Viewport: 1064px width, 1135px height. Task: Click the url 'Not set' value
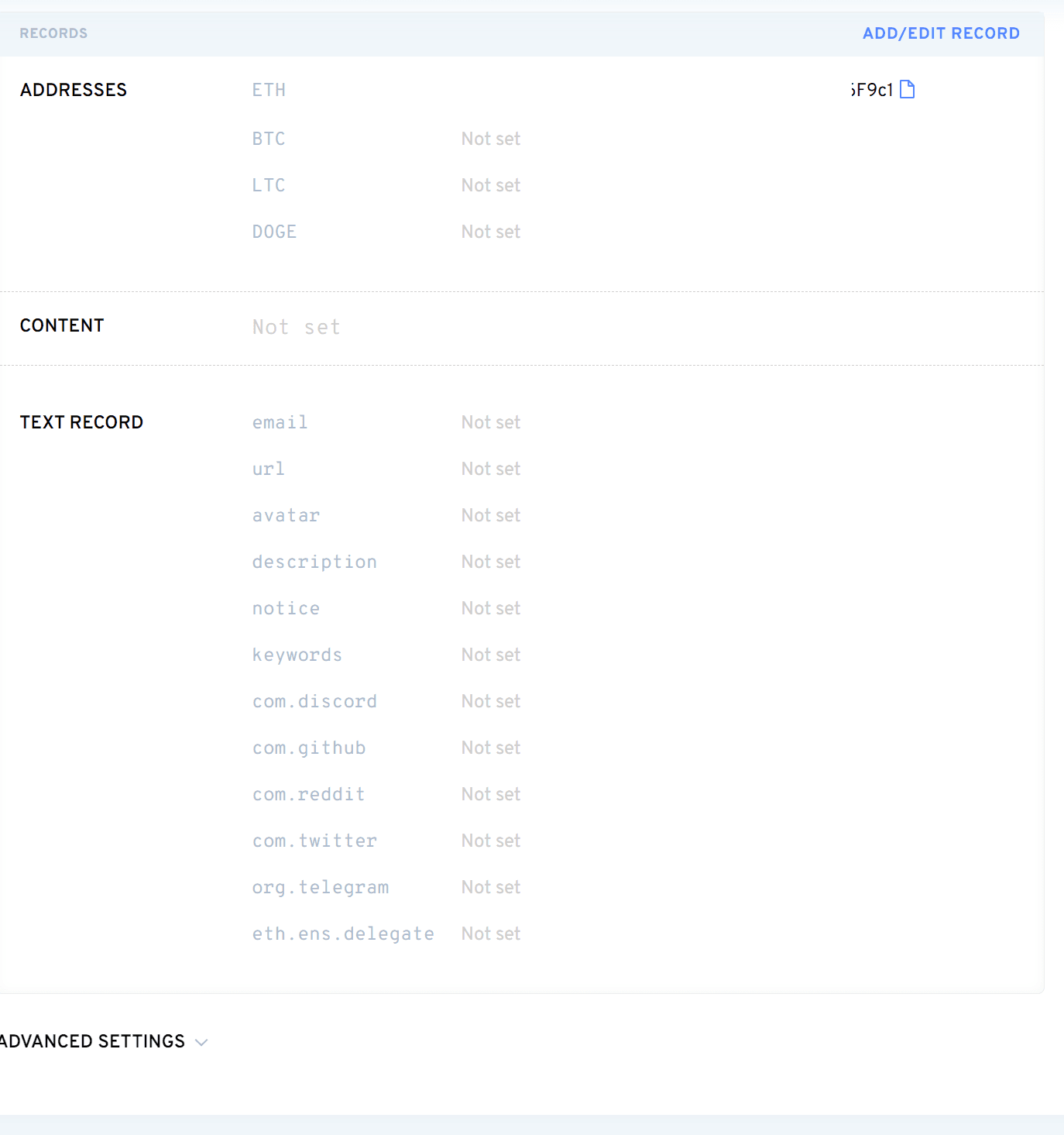[491, 469]
